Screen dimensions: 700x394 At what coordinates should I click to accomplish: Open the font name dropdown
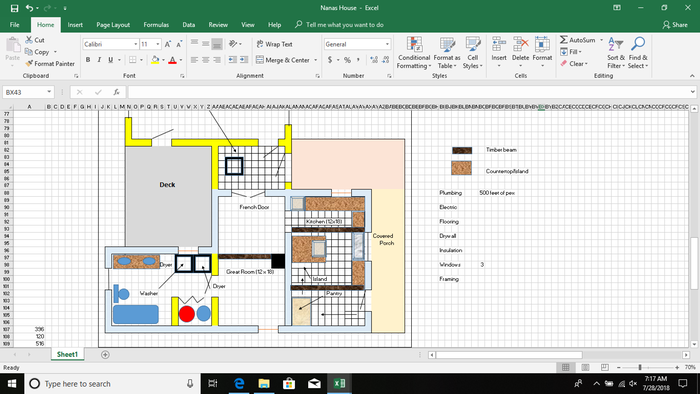(136, 44)
